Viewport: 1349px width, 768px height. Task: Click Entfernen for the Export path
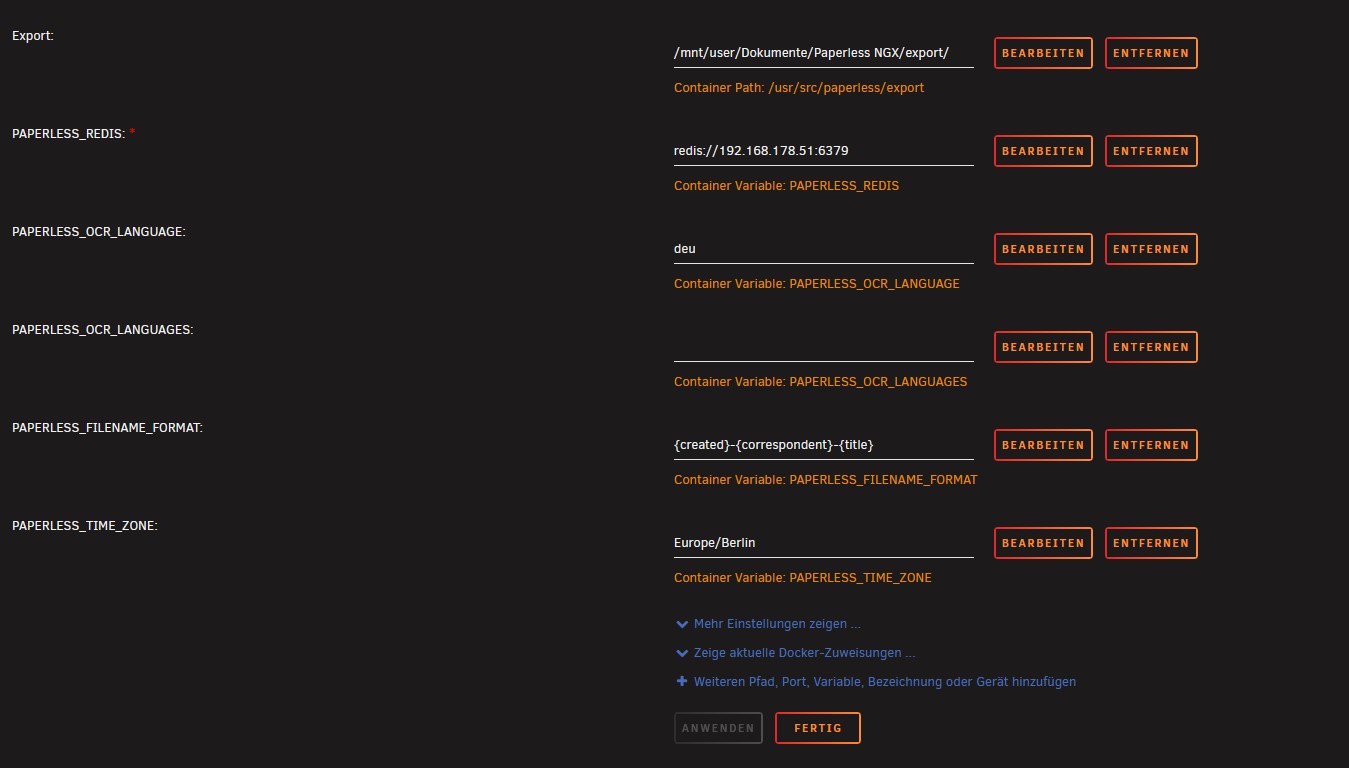pos(1151,53)
